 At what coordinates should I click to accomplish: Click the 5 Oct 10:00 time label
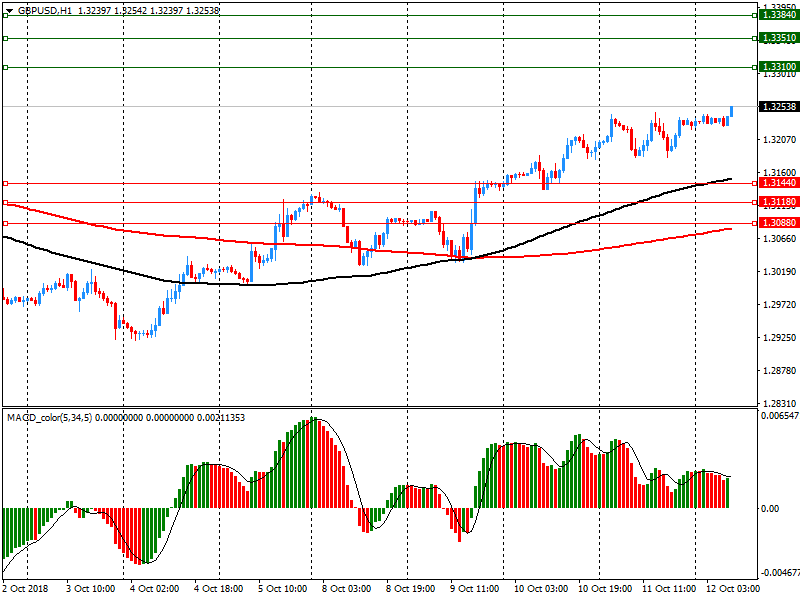click(283, 590)
